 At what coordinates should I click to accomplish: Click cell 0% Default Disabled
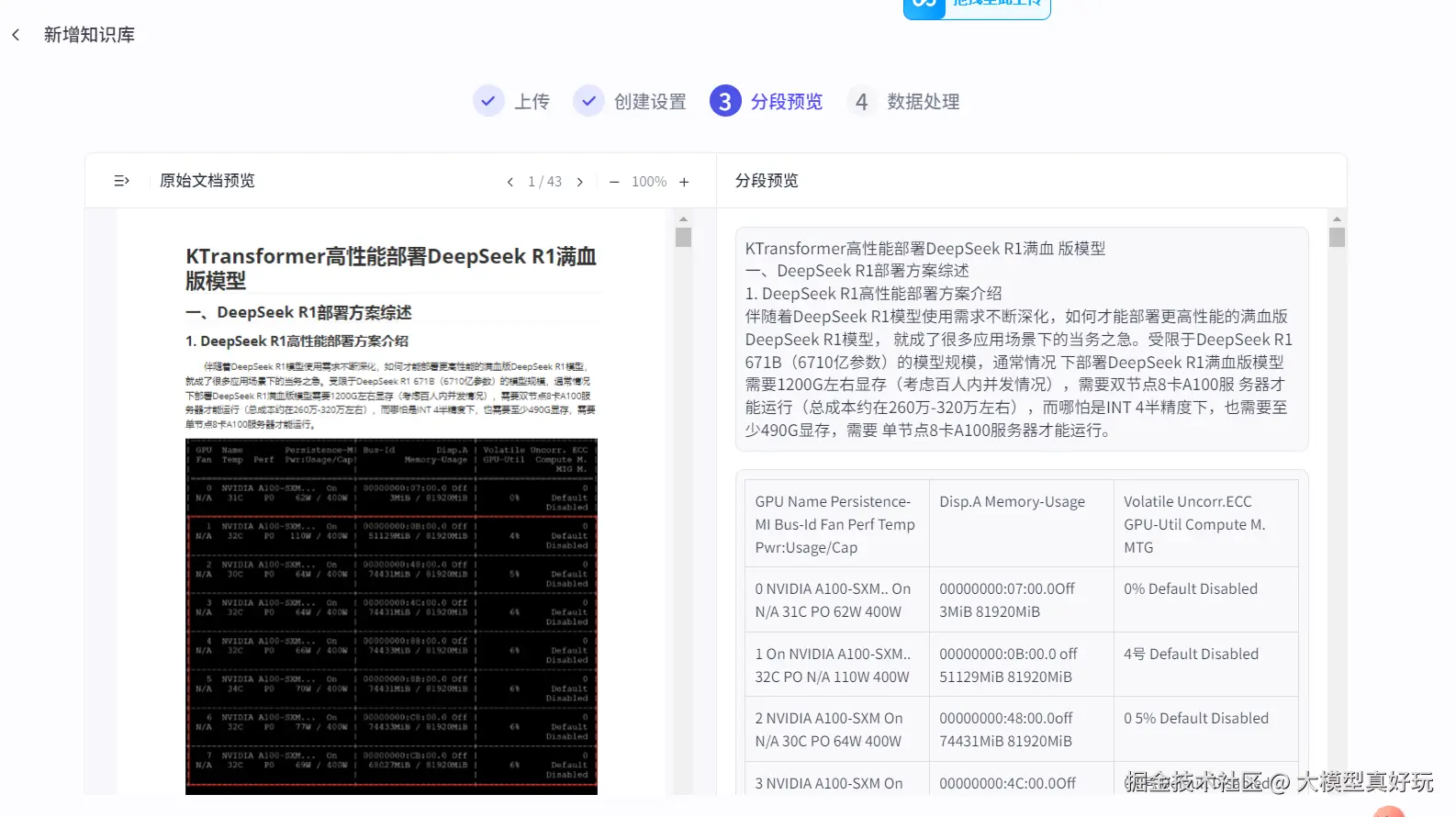click(1205, 600)
